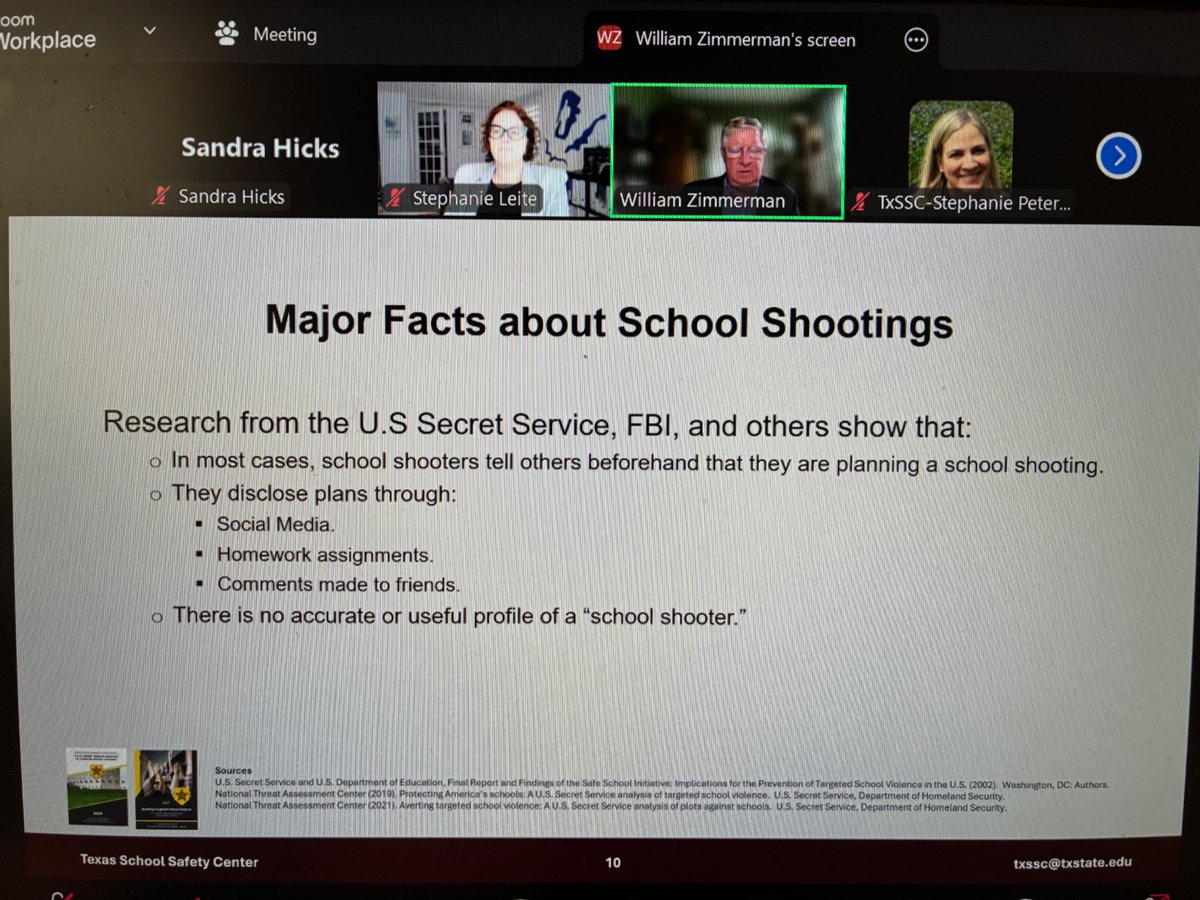Select William Zimmerman's screen label
The image size is (1200, 900).
[x=746, y=40]
